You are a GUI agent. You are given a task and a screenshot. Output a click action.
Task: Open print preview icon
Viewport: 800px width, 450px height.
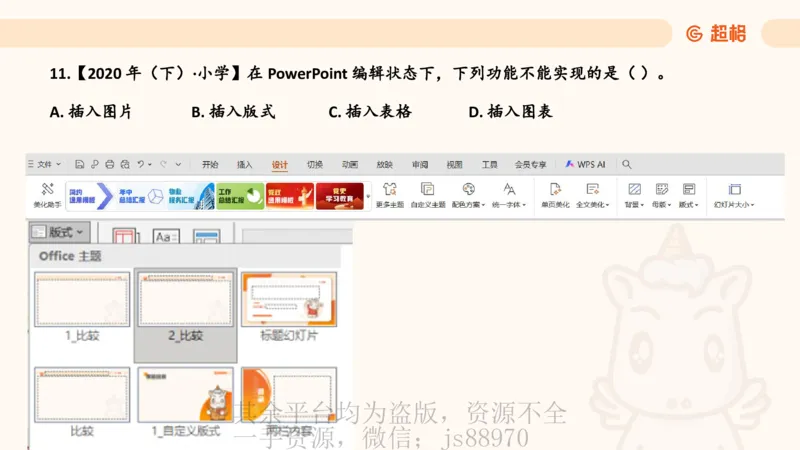tap(125, 164)
